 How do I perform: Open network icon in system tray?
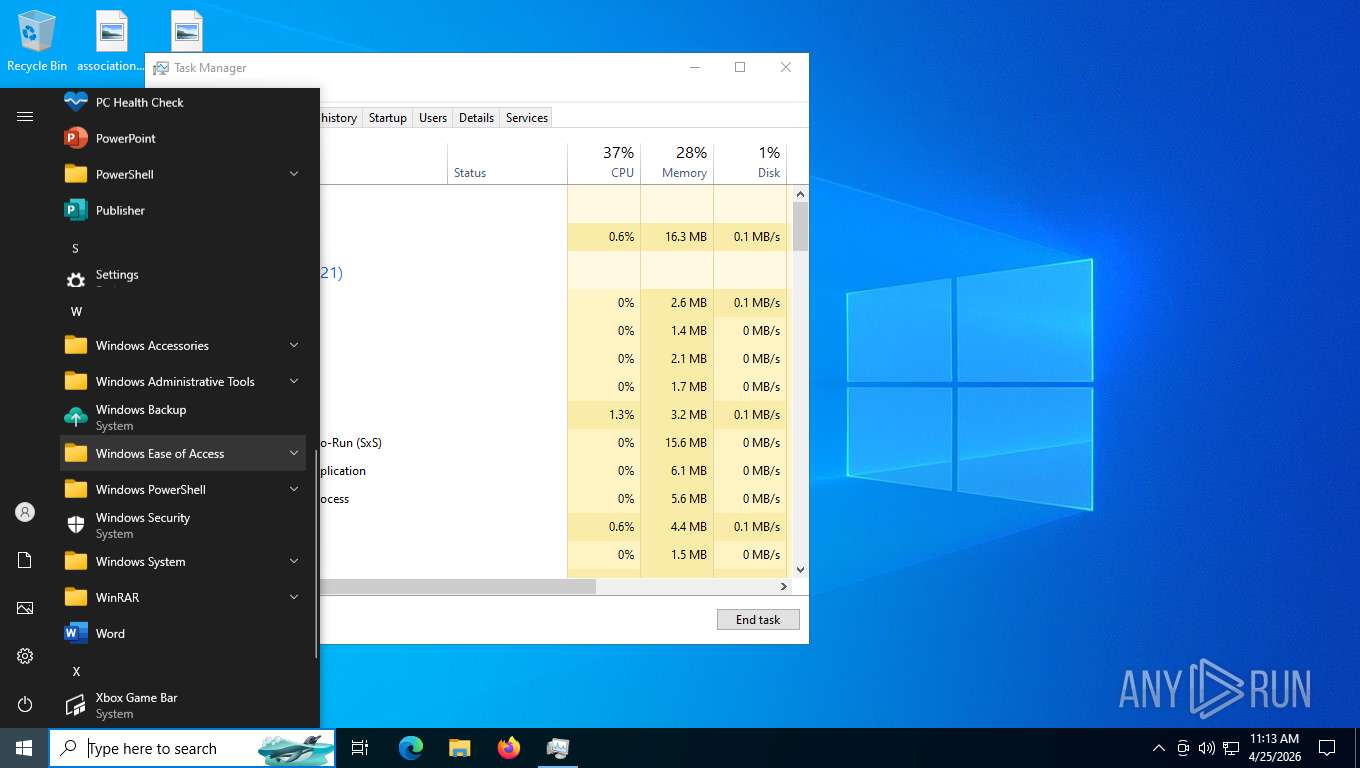(x=1231, y=748)
